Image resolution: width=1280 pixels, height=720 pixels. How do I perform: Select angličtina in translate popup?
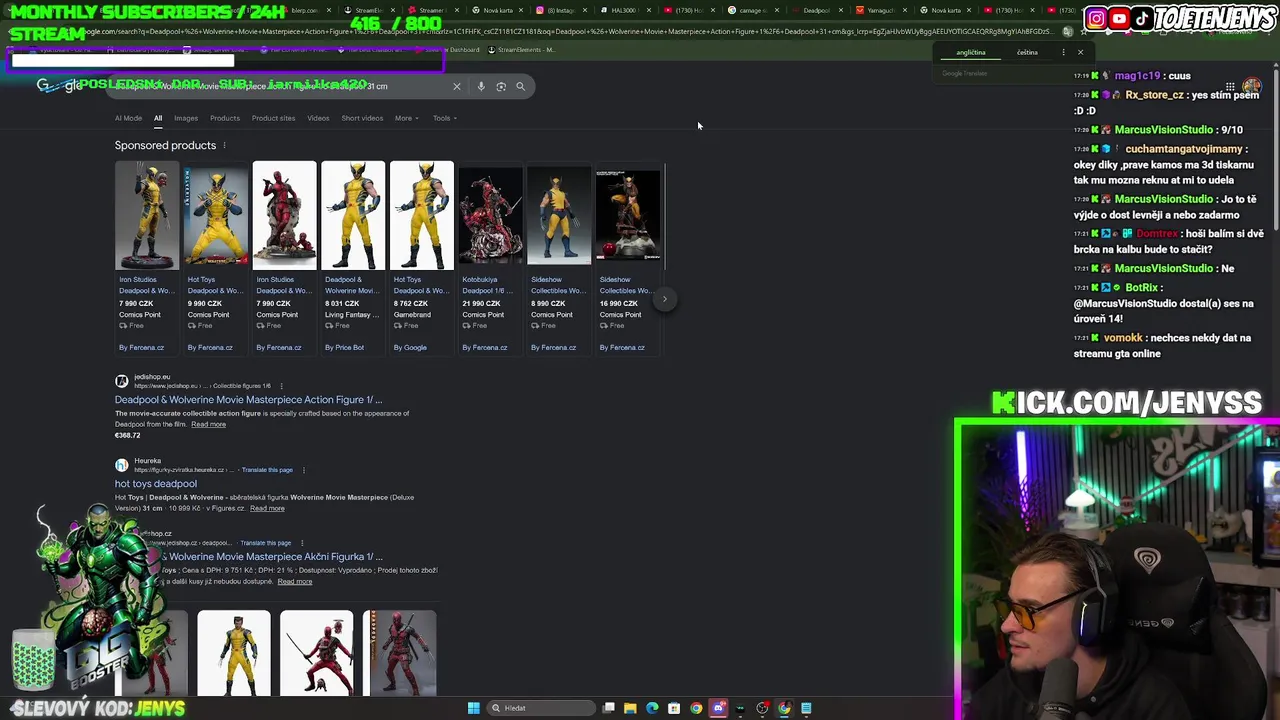coord(971,52)
